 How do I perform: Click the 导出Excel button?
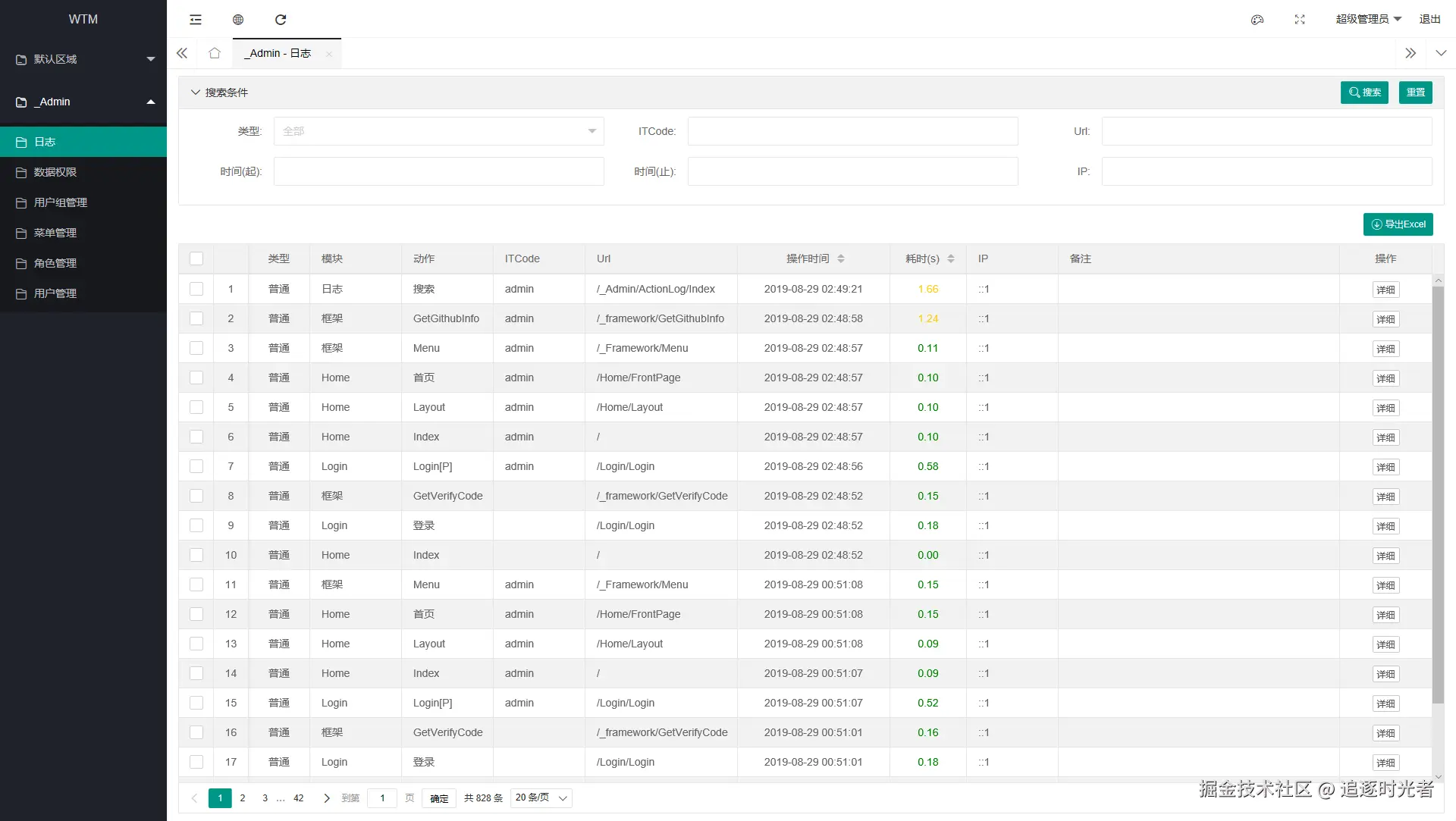(x=1398, y=224)
